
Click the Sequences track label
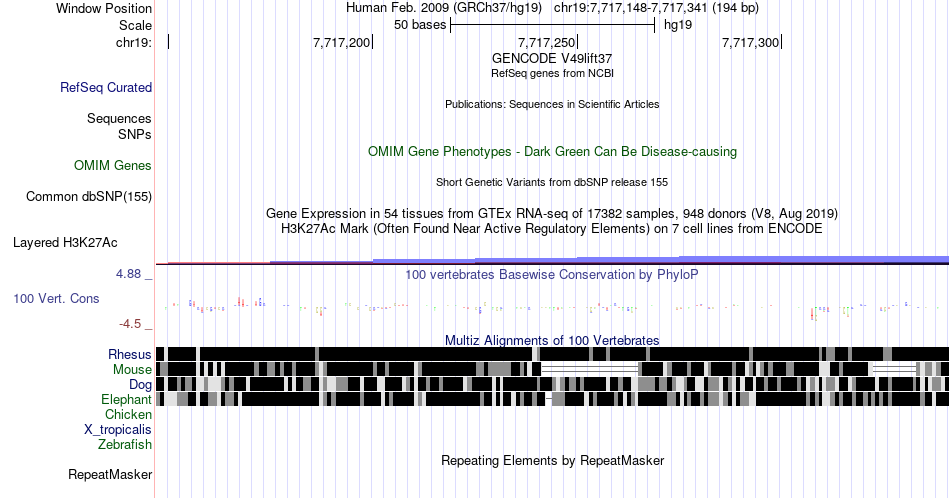[119, 118]
